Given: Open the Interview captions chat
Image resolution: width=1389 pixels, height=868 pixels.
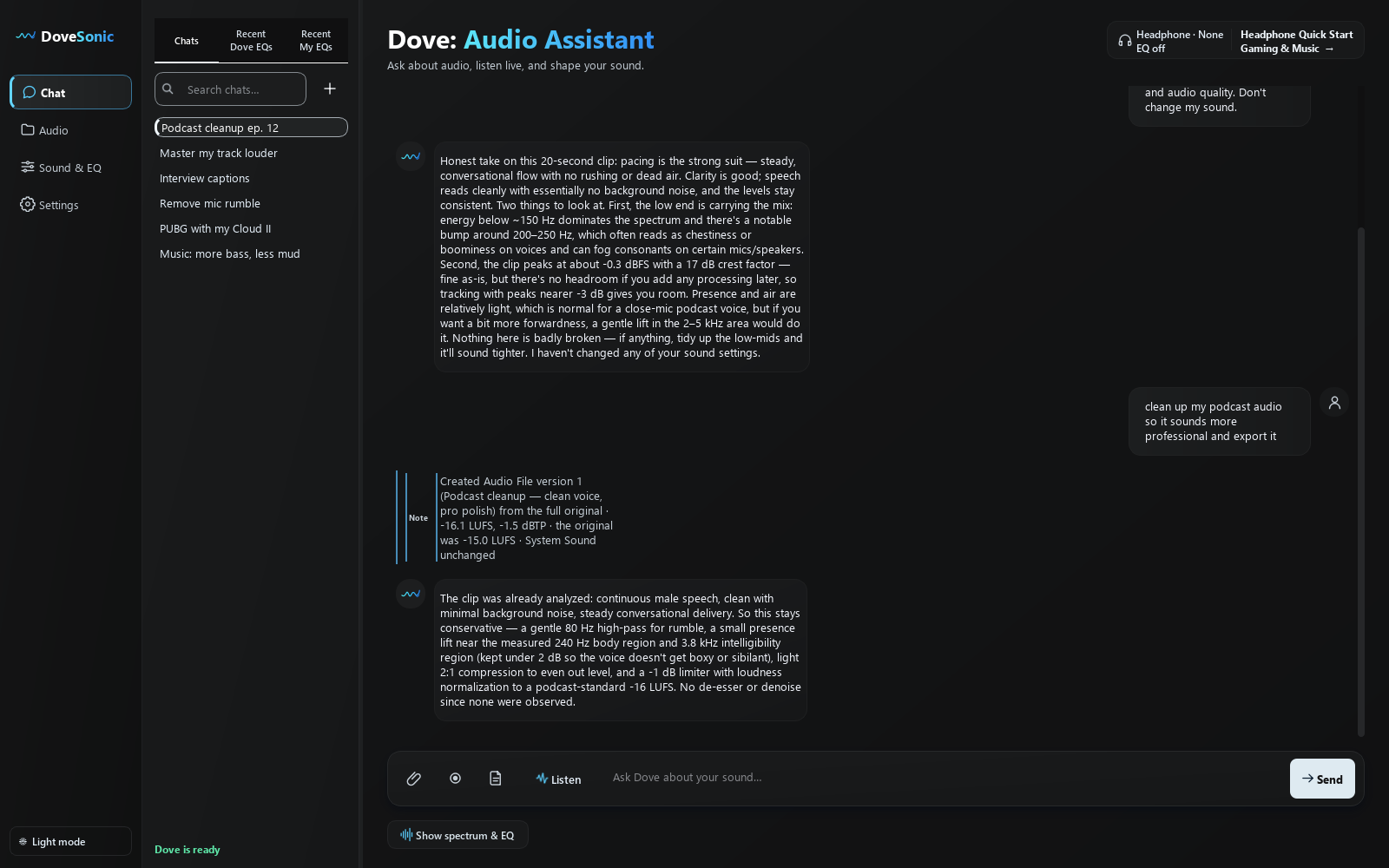Looking at the screenshot, I should [251, 178].
